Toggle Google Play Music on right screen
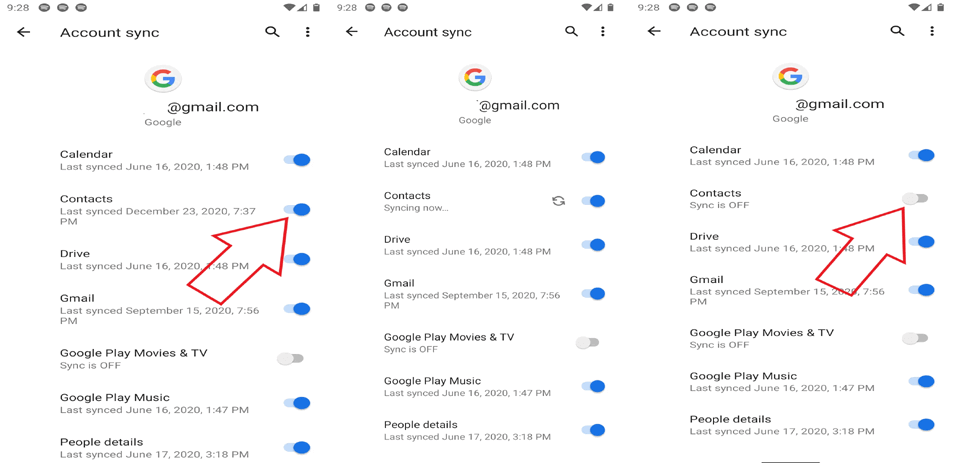The height and width of the screenshot is (463, 964). [922, 381]
